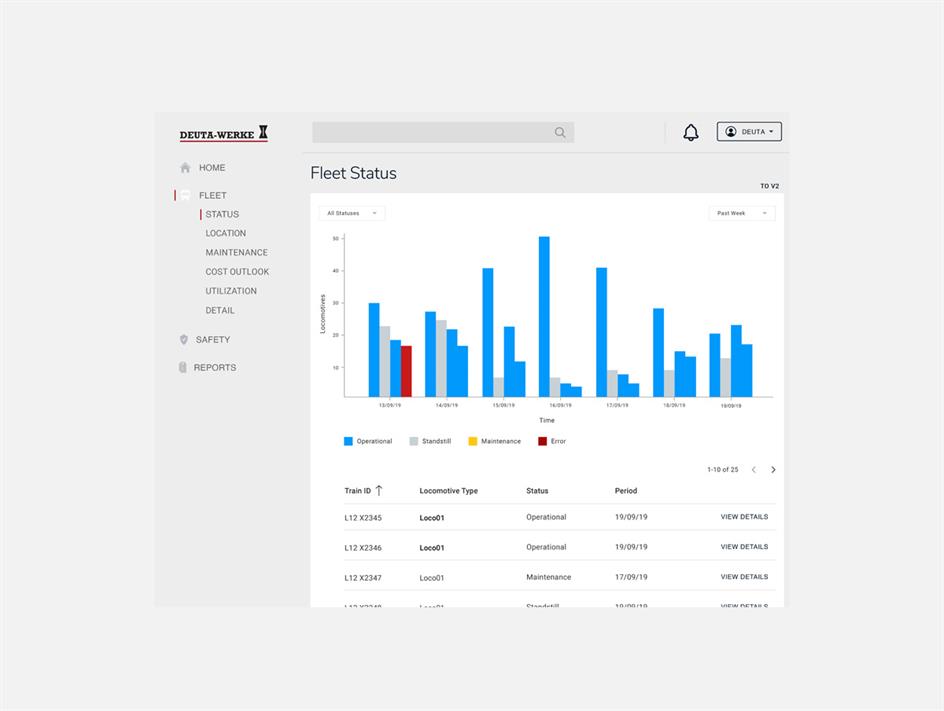Toggle Error series in chart legend

552,441
